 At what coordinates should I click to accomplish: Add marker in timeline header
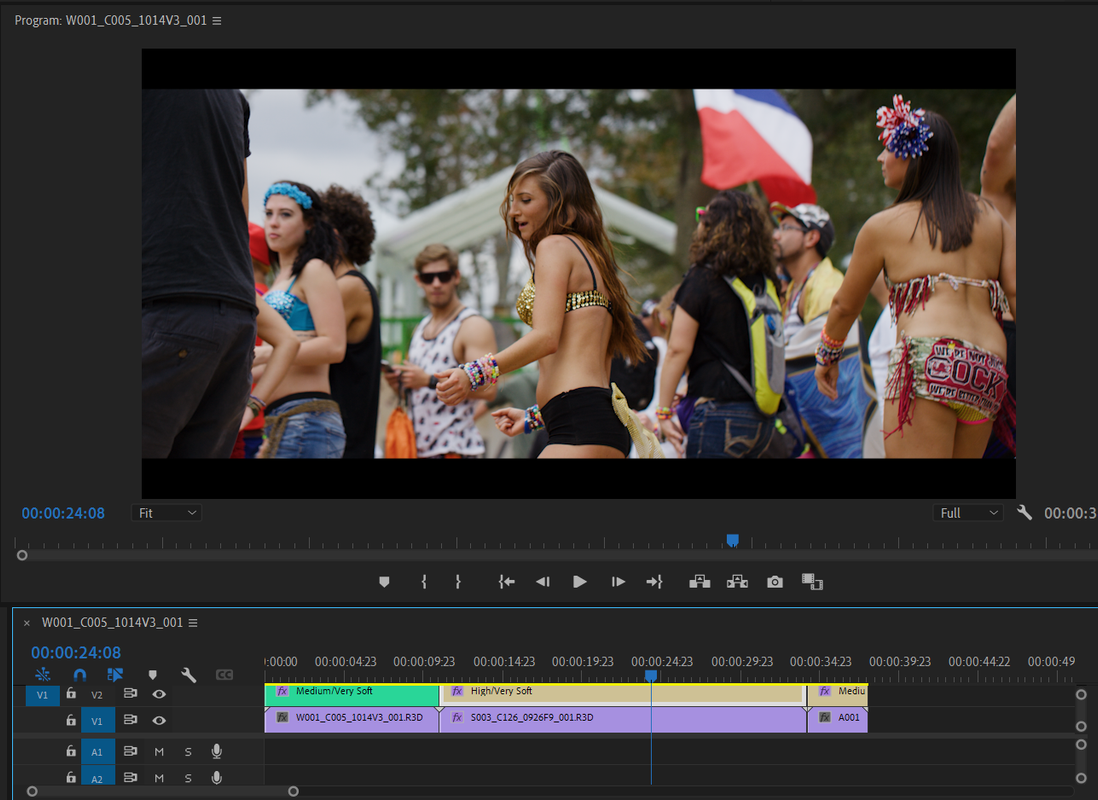point(153,675)
